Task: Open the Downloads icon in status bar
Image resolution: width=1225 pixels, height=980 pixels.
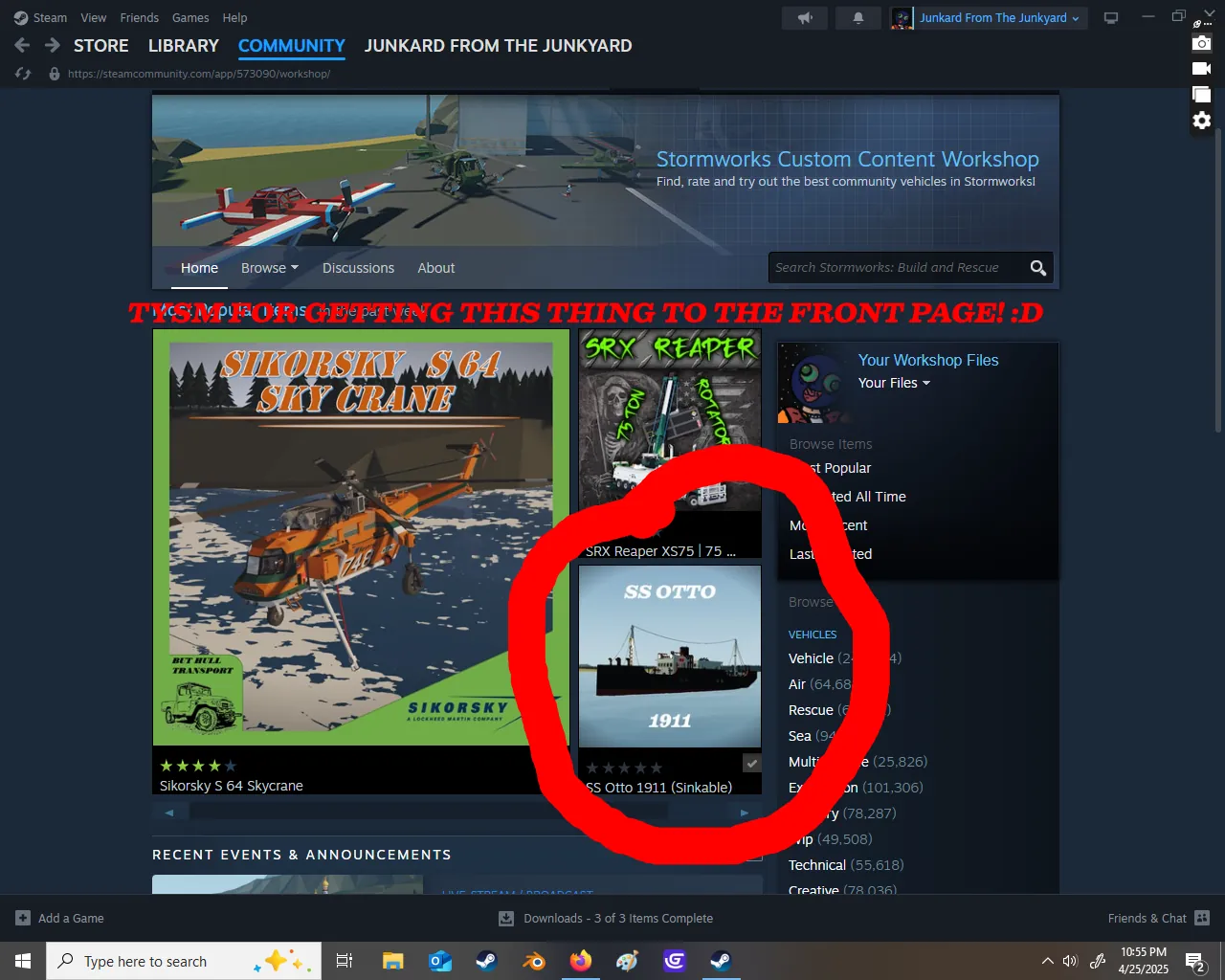Action: [x=506, y=919]
